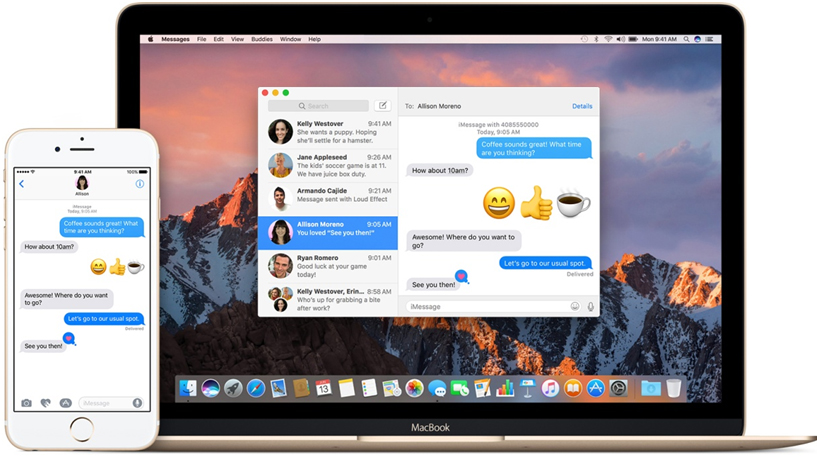This screenshot has width=819, height=457.
Task: Select Ryan Romero conversation
Action: (328, 266)
